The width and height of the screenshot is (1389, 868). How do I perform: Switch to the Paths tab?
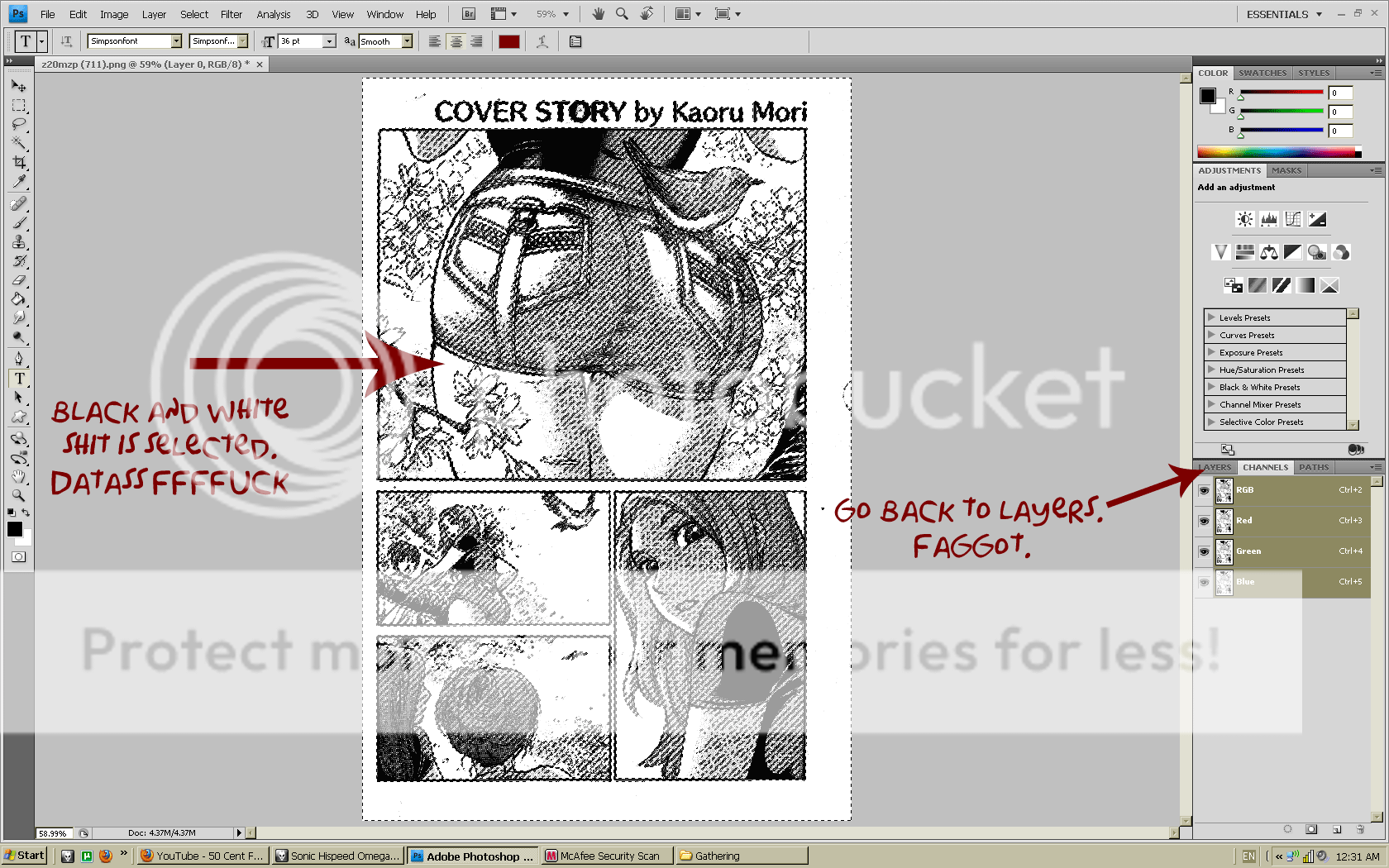[x=1313, y=467]
